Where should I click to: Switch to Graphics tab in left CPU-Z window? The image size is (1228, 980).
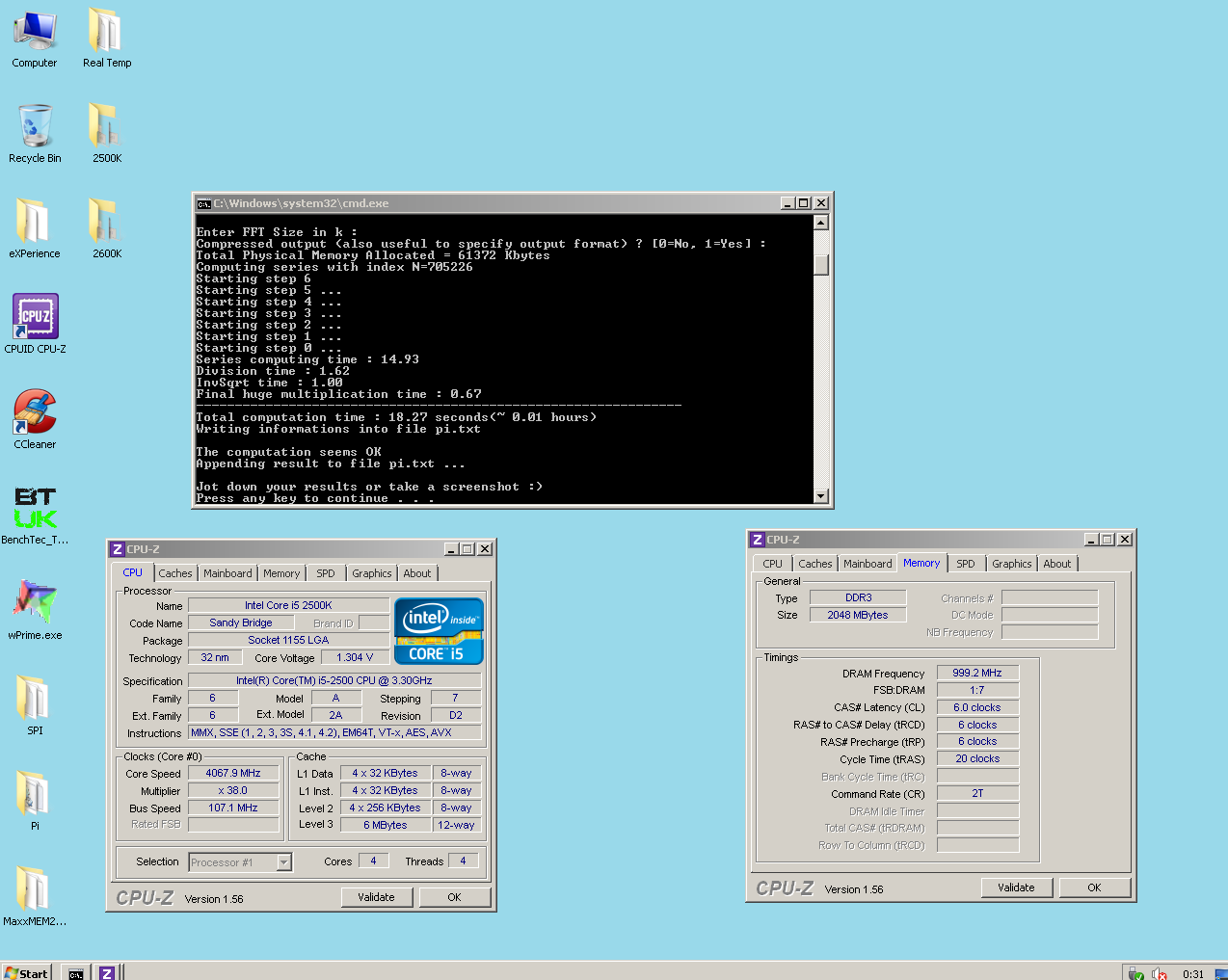[372, 573]
